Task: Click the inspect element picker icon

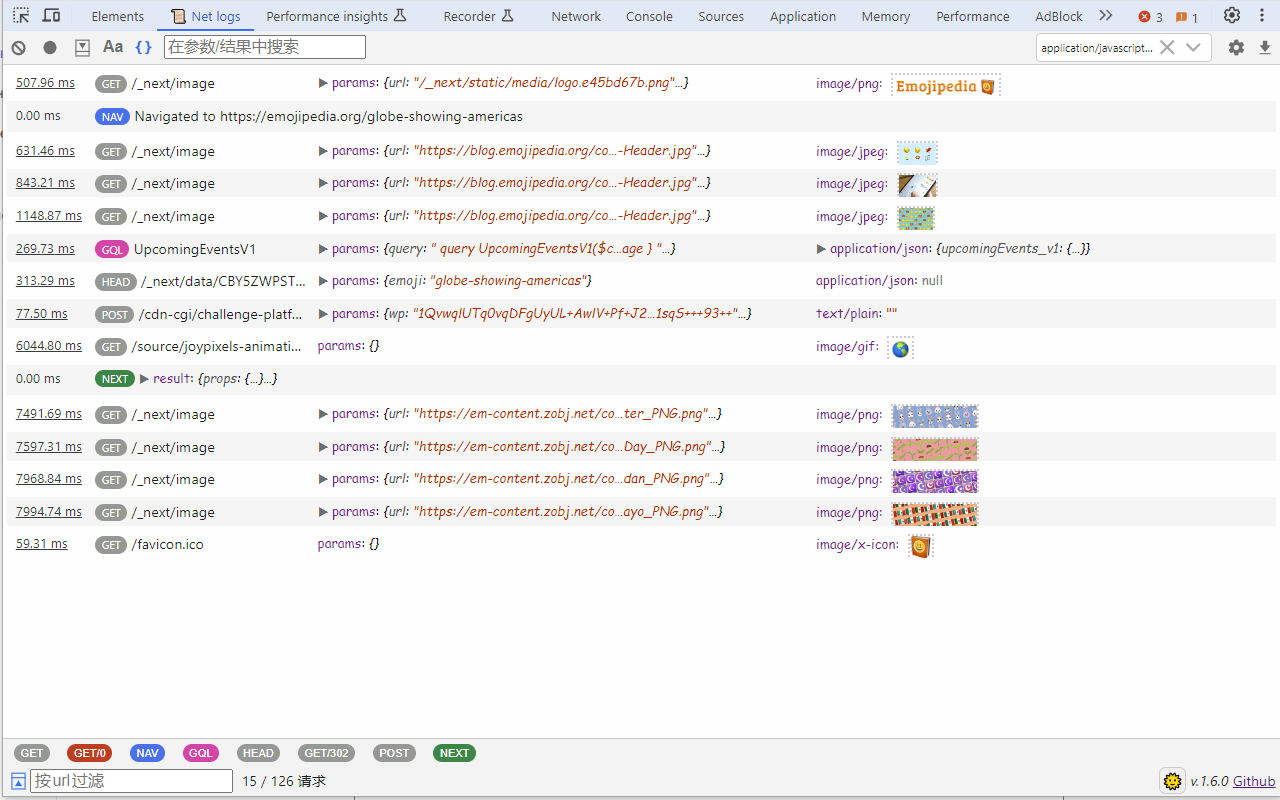Action: point(21,16)
